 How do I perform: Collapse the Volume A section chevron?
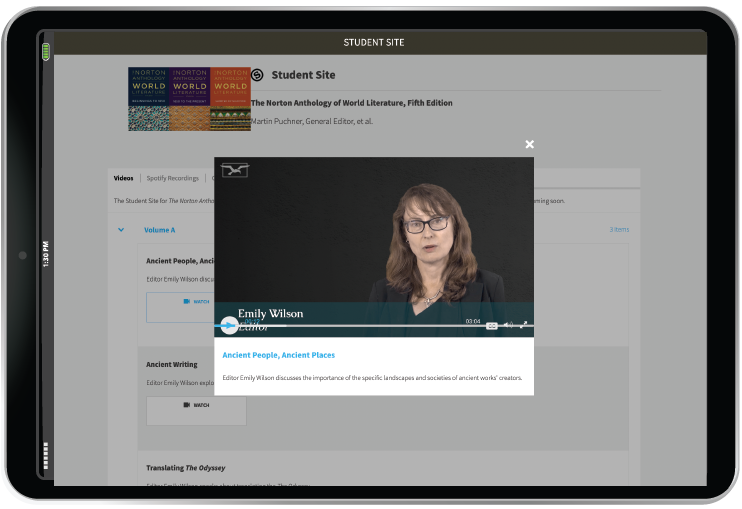click(121, 230)
